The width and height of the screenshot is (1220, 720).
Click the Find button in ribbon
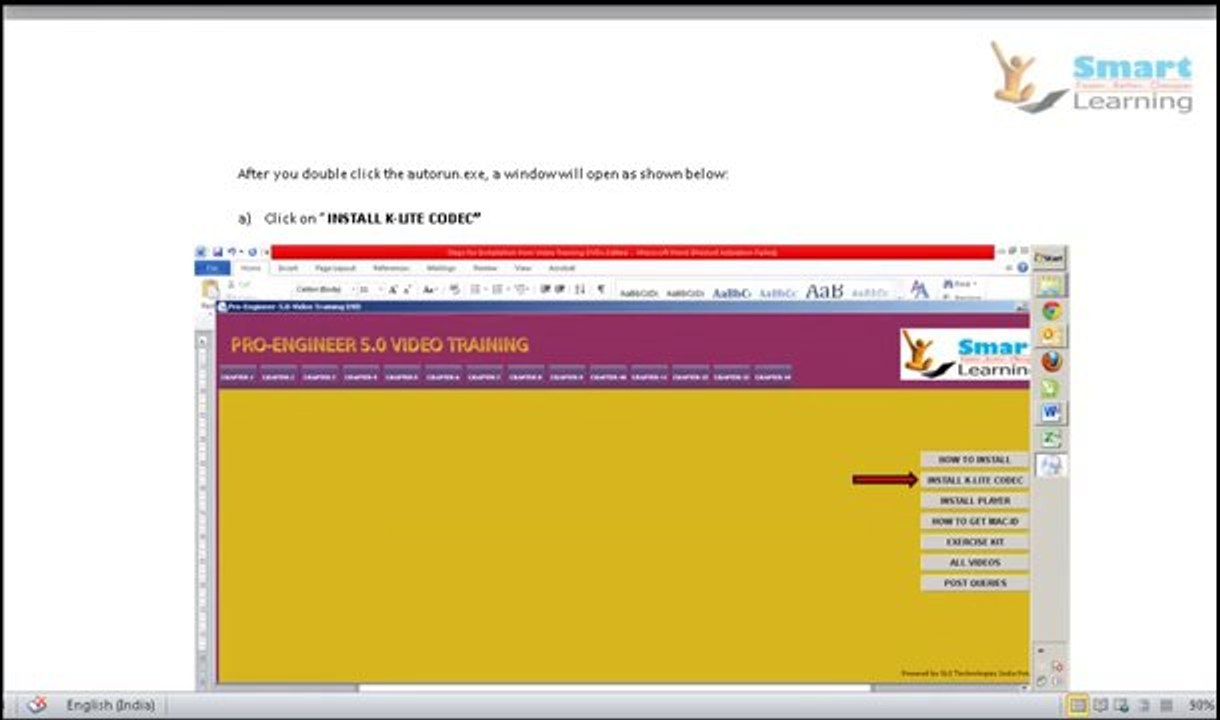click(959, 284)
